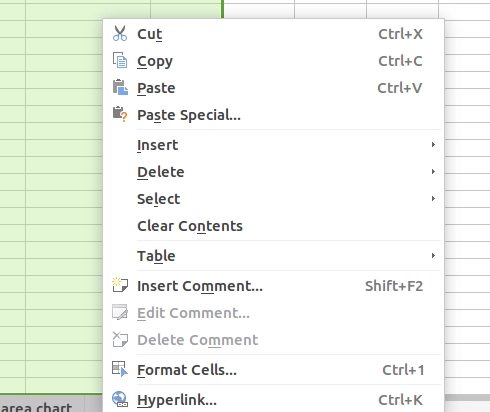
Task: Choose Format Cells... menu entry
Action: (273, 369)
